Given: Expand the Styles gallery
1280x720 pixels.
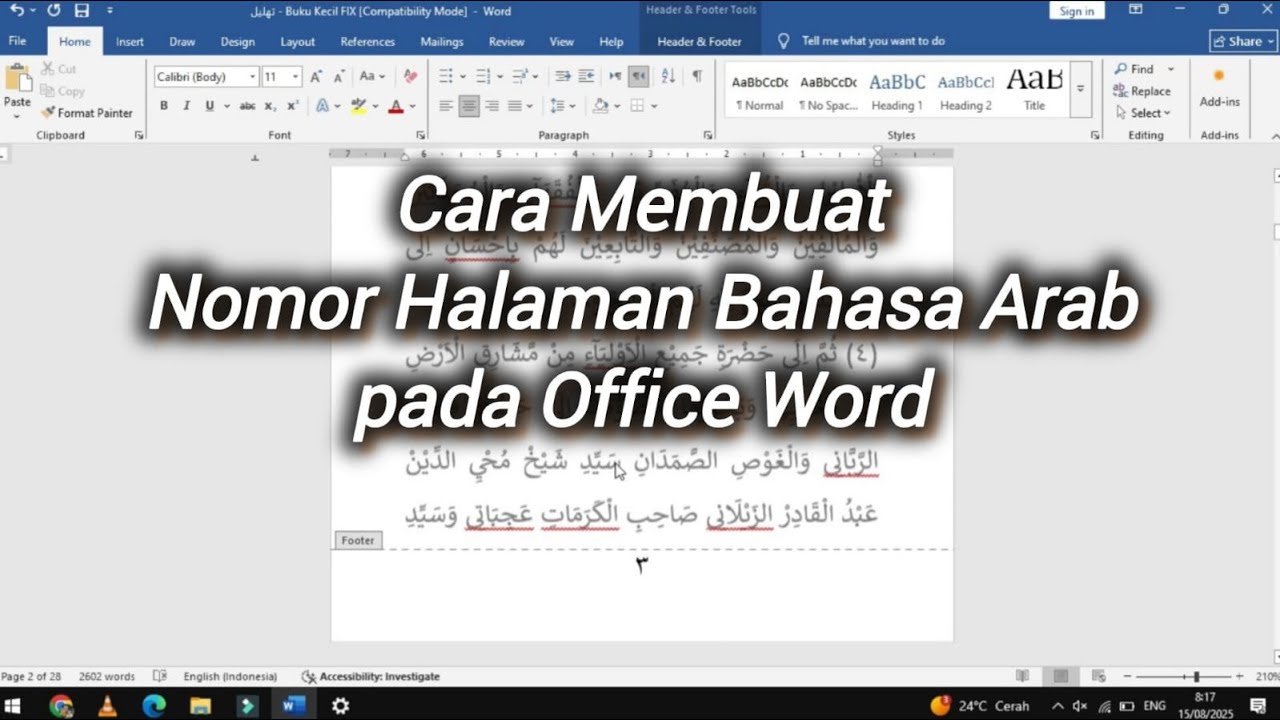Looking at the screenshot, I should (x=1081, y=89).
